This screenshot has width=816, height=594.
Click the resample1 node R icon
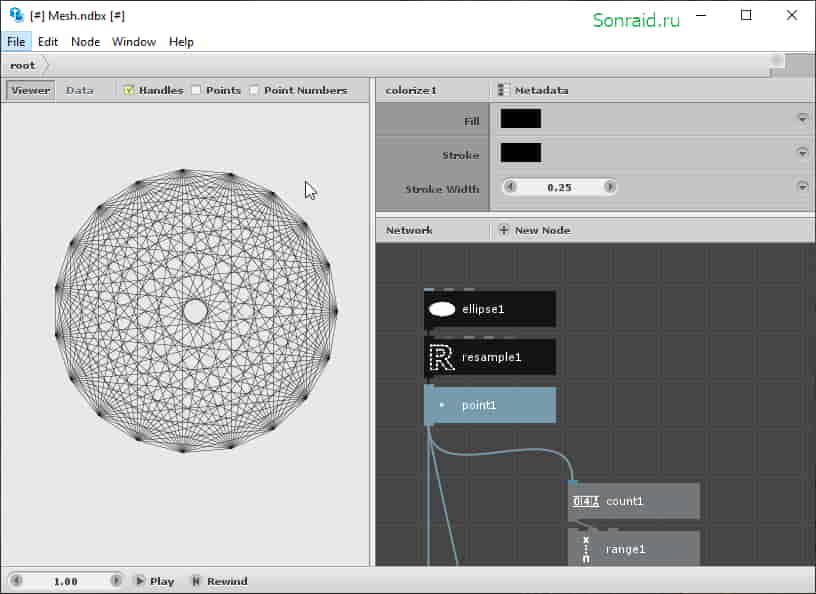[442, 357]
